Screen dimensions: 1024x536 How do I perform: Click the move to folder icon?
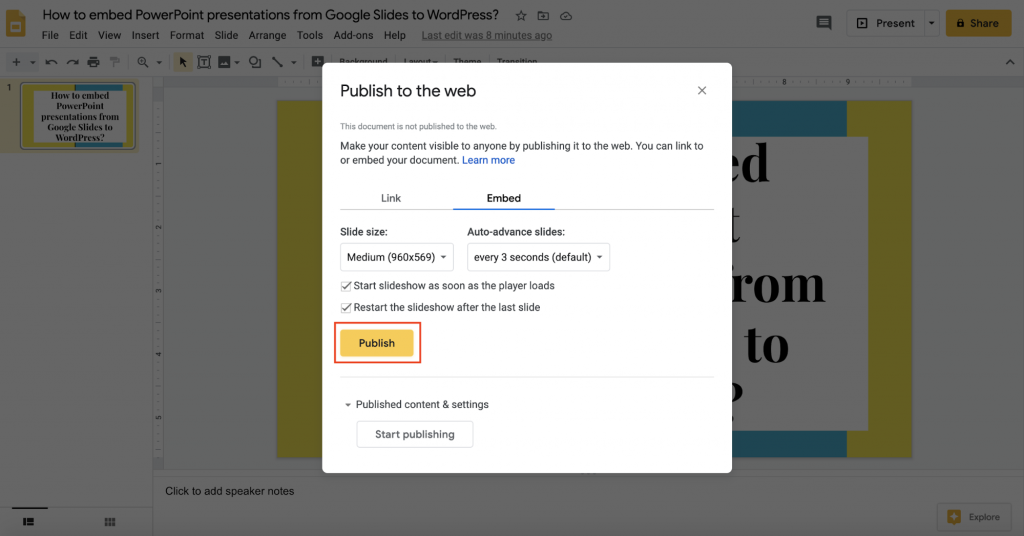pyautogui.click(x=543, y=16)
